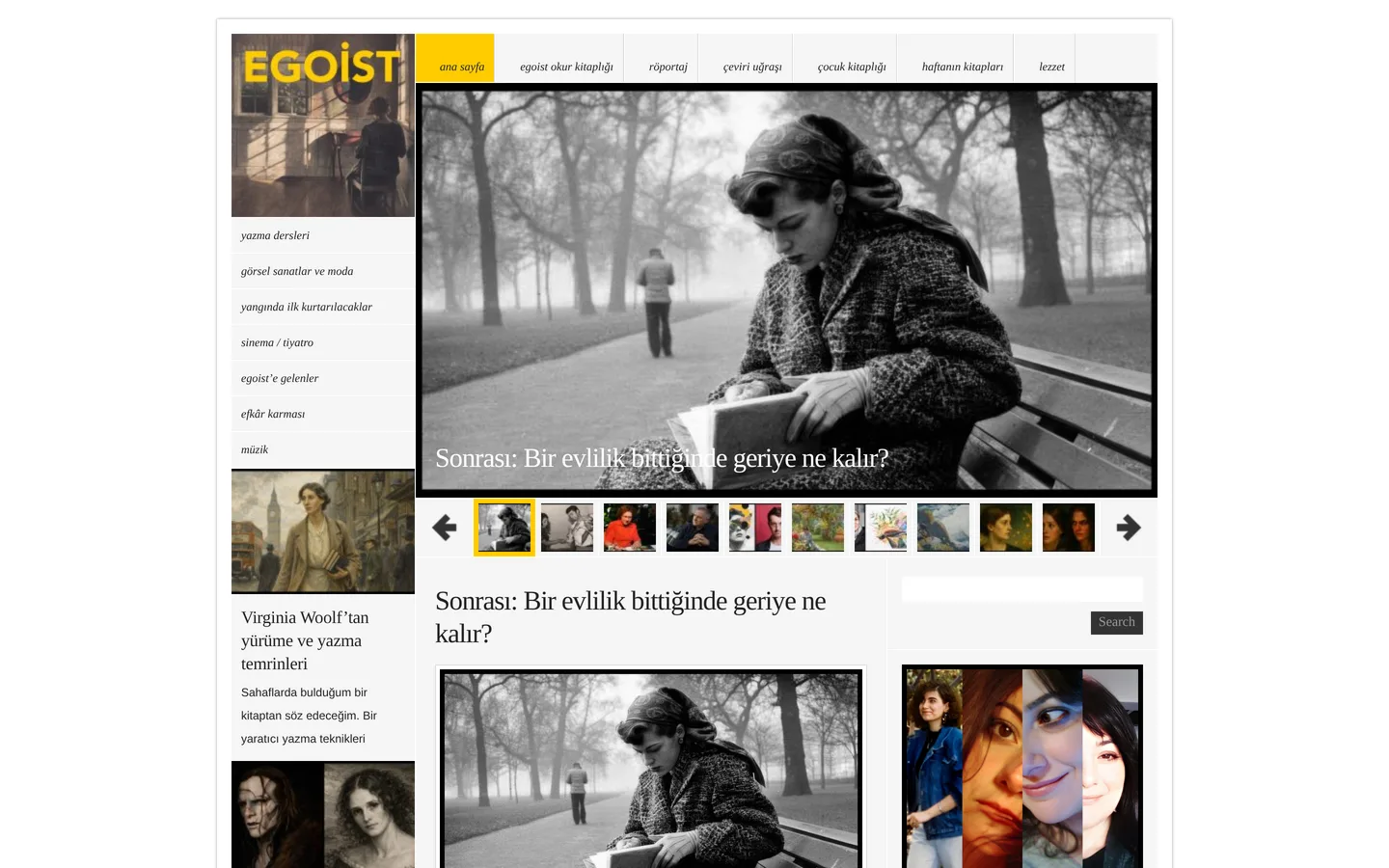1389x868 pixels.
Task: Open 'Virginia Woolf'tan yürüme ve yazma temrinleri'
Action: 305,640
